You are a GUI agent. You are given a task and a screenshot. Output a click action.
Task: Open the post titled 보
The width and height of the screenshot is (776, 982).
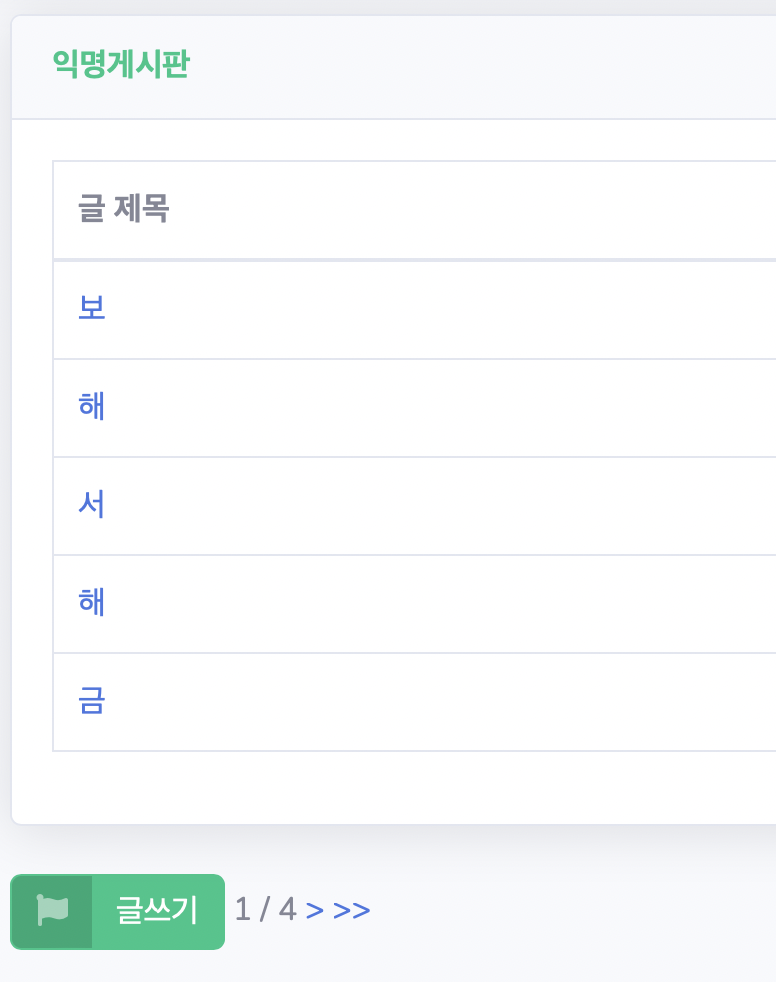tap(91, 308)
